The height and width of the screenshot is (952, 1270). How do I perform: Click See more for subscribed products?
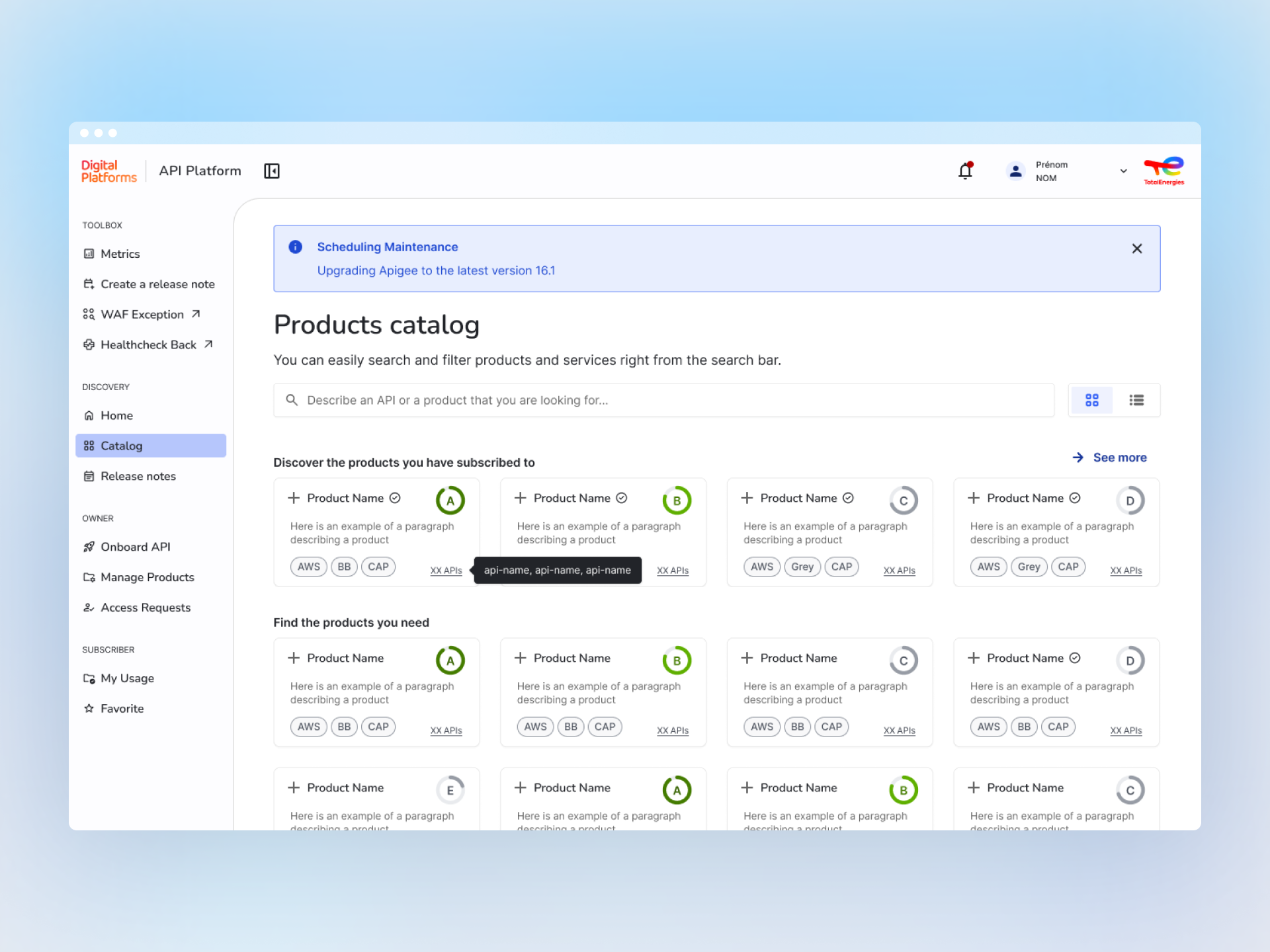[x=1109, y=457]
